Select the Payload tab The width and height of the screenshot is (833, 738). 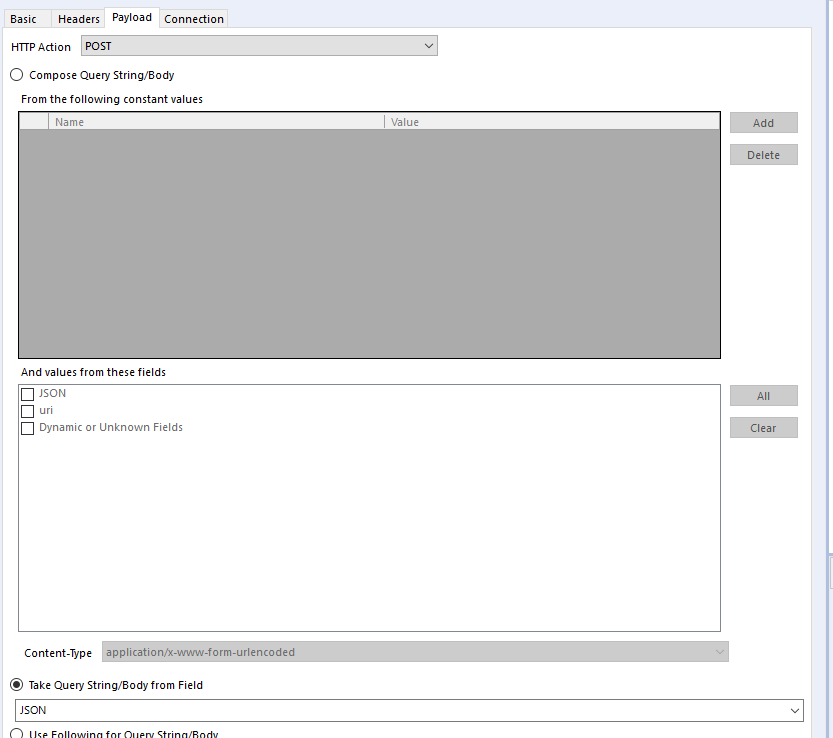coord(131,17)
